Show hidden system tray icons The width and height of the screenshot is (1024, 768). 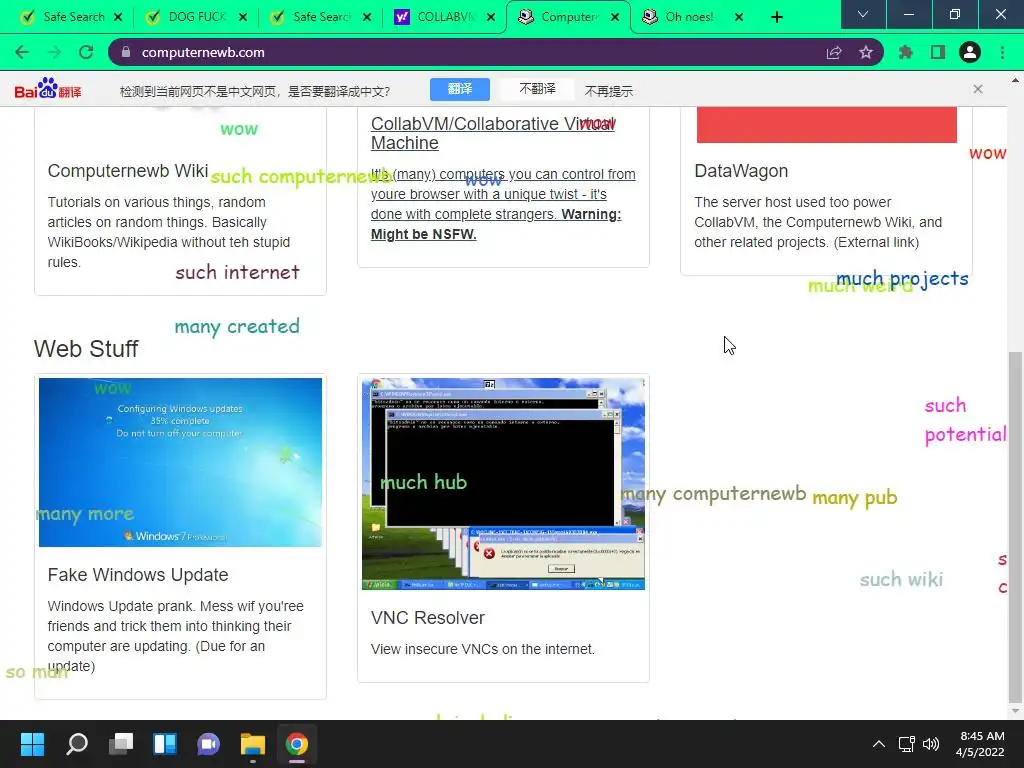pos(879,744)
